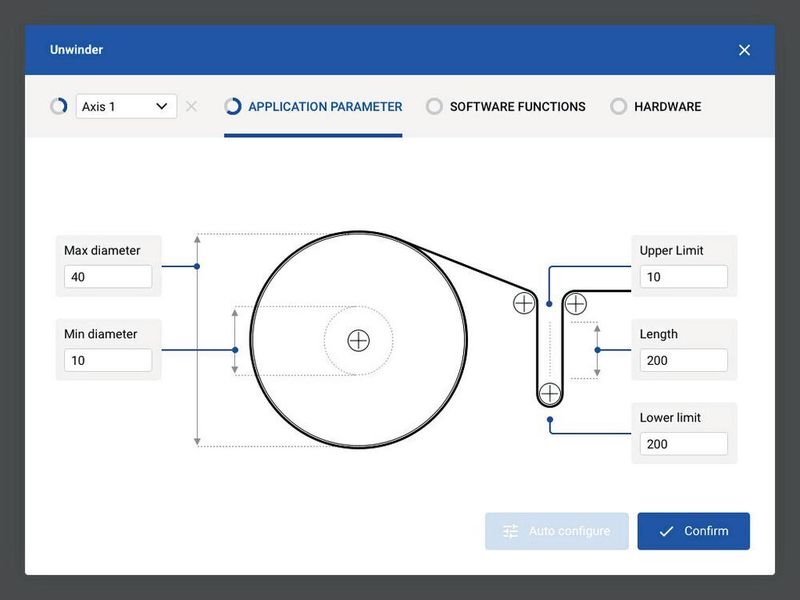800x600 pixels.
Task: Click the X icon next to the Axis 1 dropdown
Action: [192, 106]
